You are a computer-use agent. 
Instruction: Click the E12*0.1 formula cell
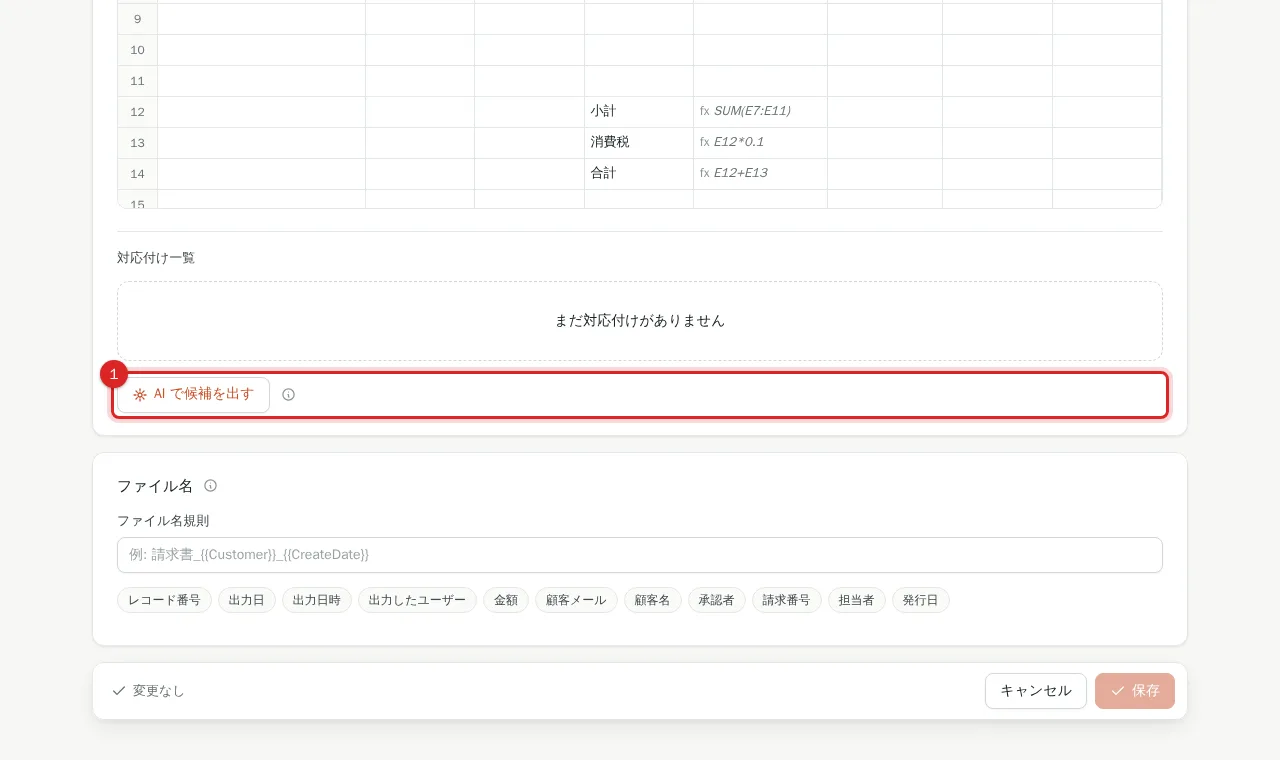pyautogui.click(x=760, y=143)
